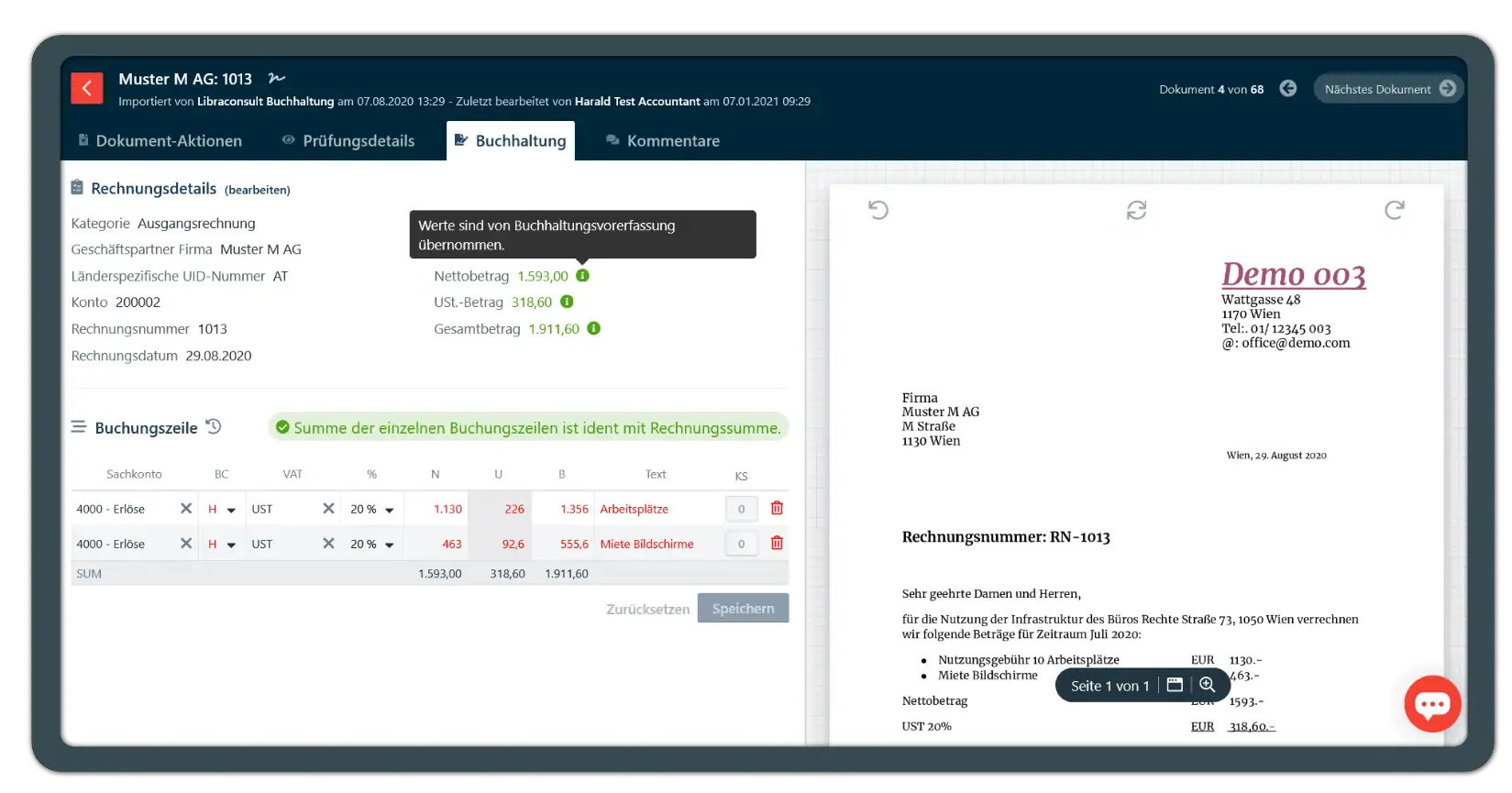Click the SUM total 1.911,60
1512x793 pixels.
pos(567,574)
